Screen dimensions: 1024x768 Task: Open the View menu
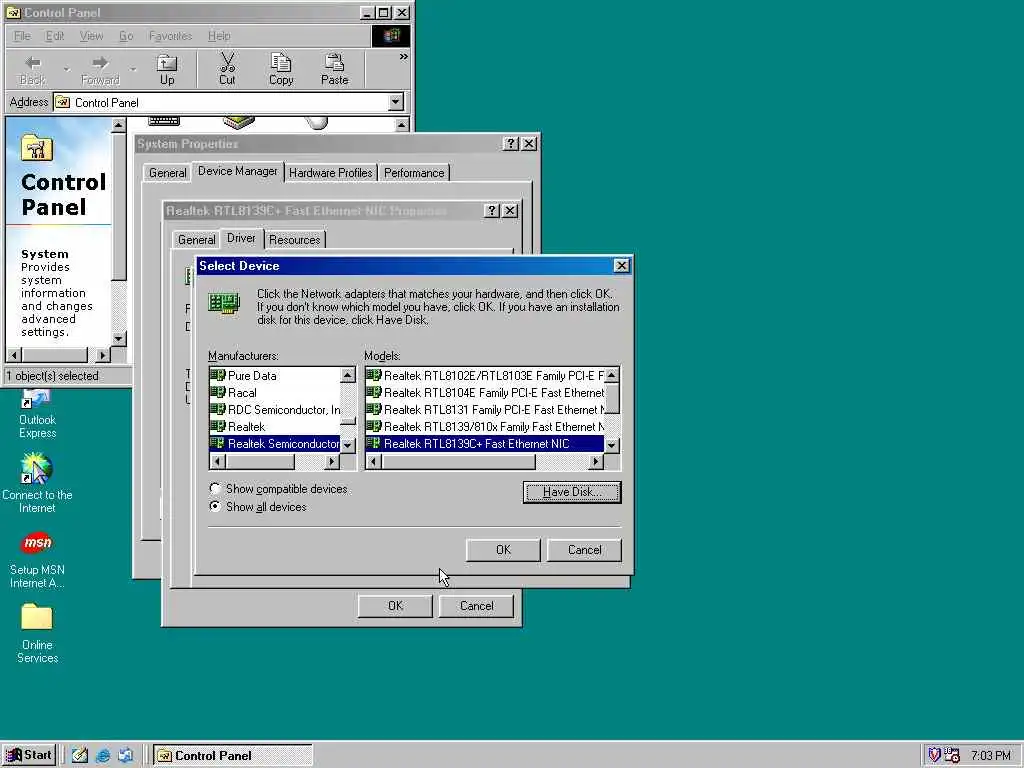91,36
